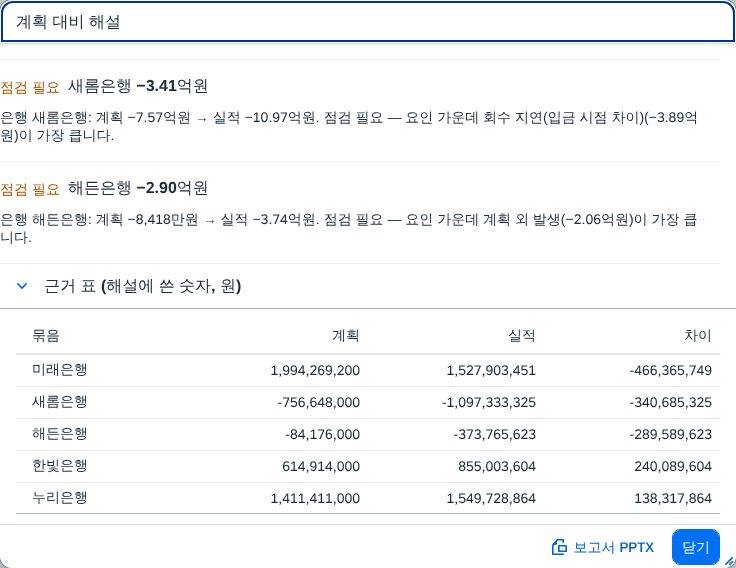Select the 묶음 column header
The image size is (736, 568).
pyautogui.click(x=46, y=336)
